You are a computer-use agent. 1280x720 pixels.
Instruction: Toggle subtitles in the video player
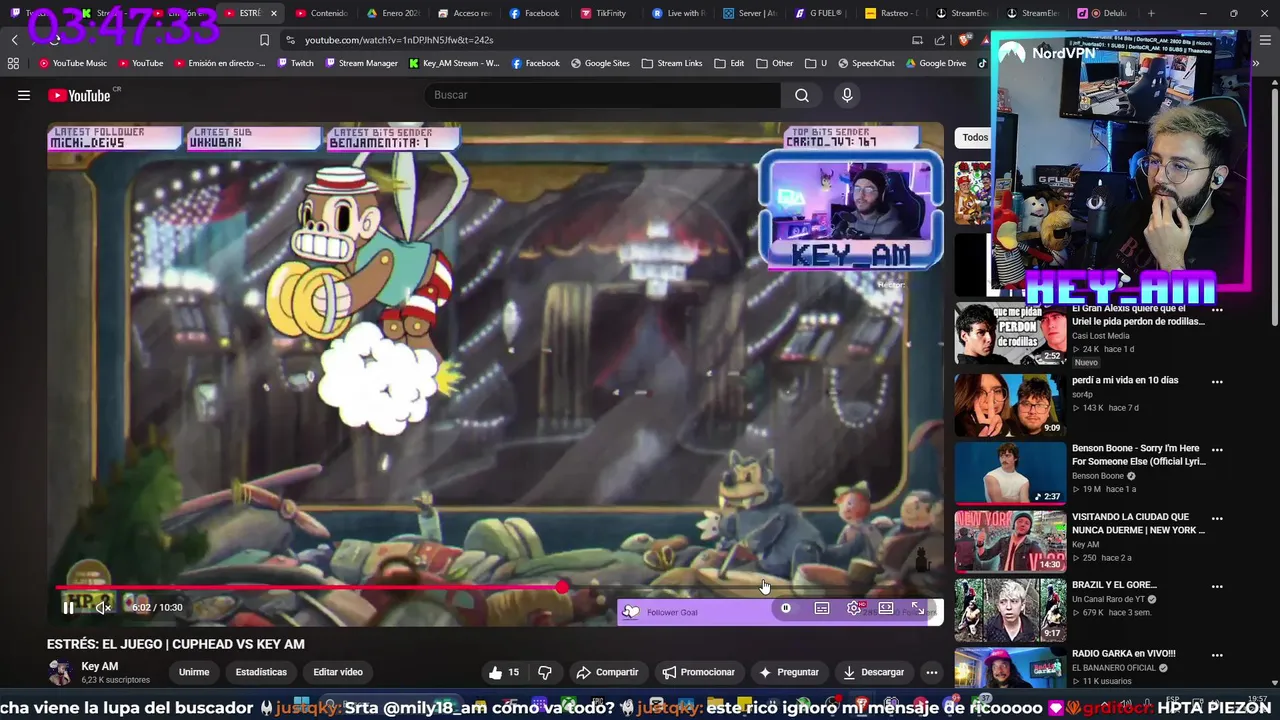pos(822,608)
